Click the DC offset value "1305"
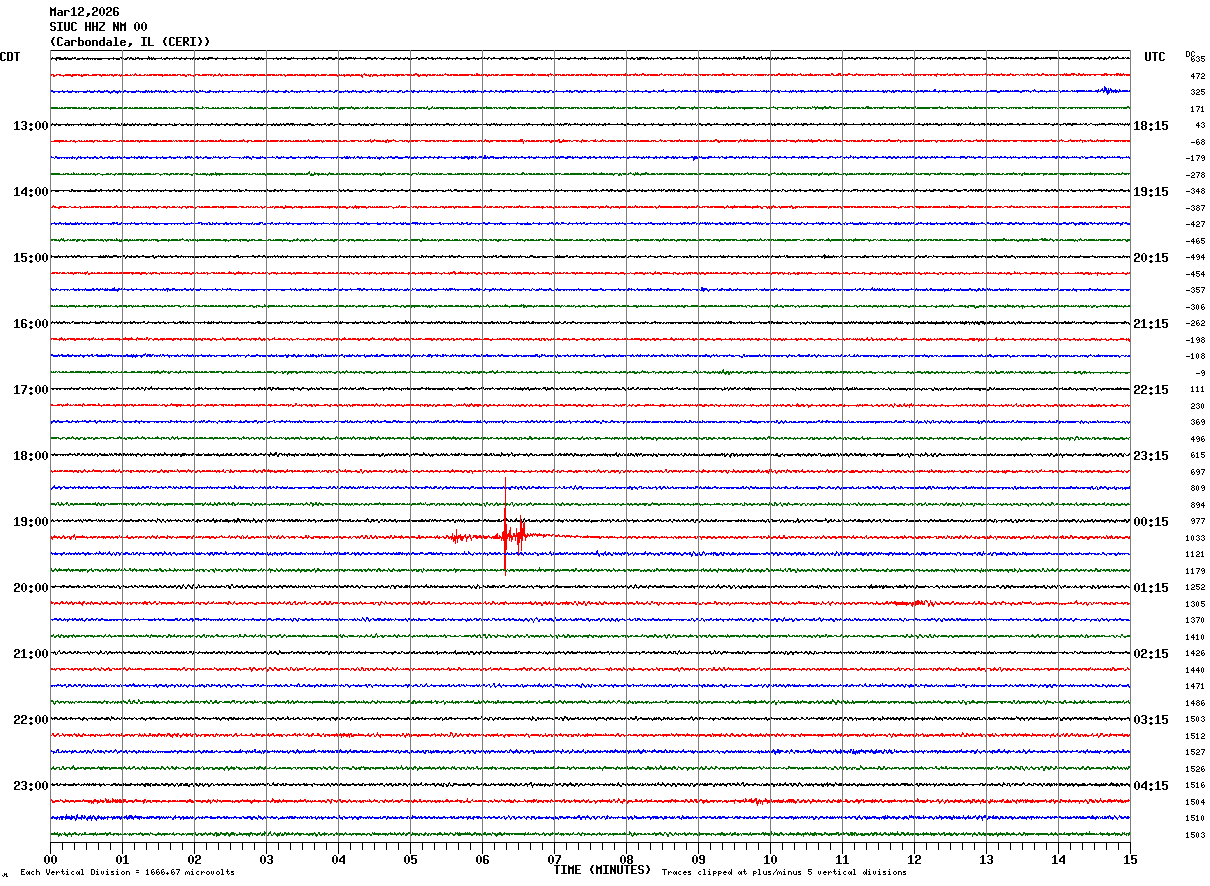This screenshot has height=886, width=1210. tap(1195, 604)
